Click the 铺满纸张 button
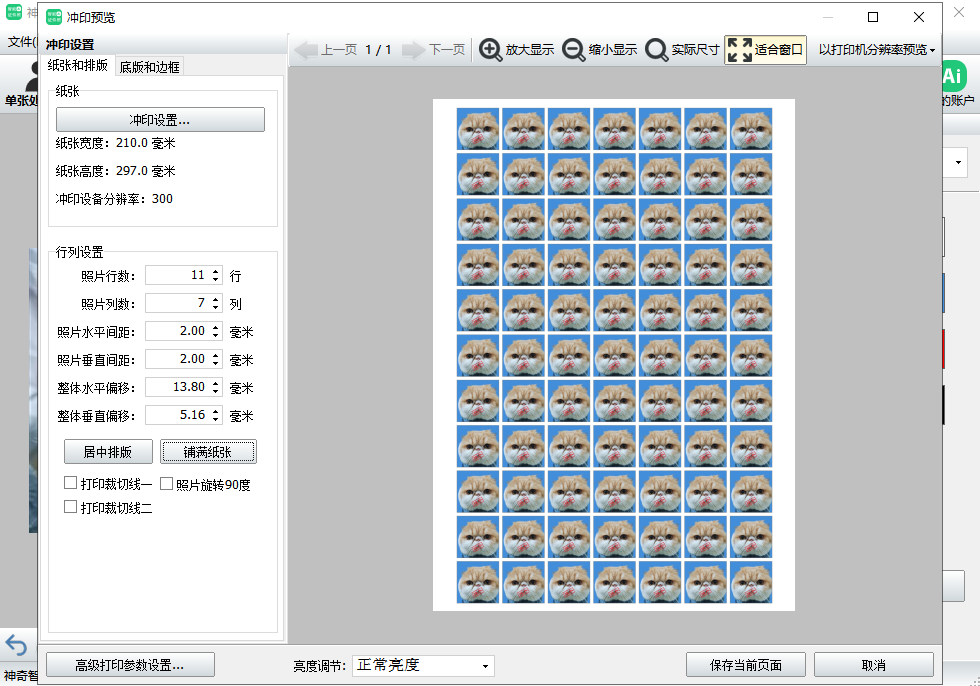980x686 pixels. pos(208,452)
